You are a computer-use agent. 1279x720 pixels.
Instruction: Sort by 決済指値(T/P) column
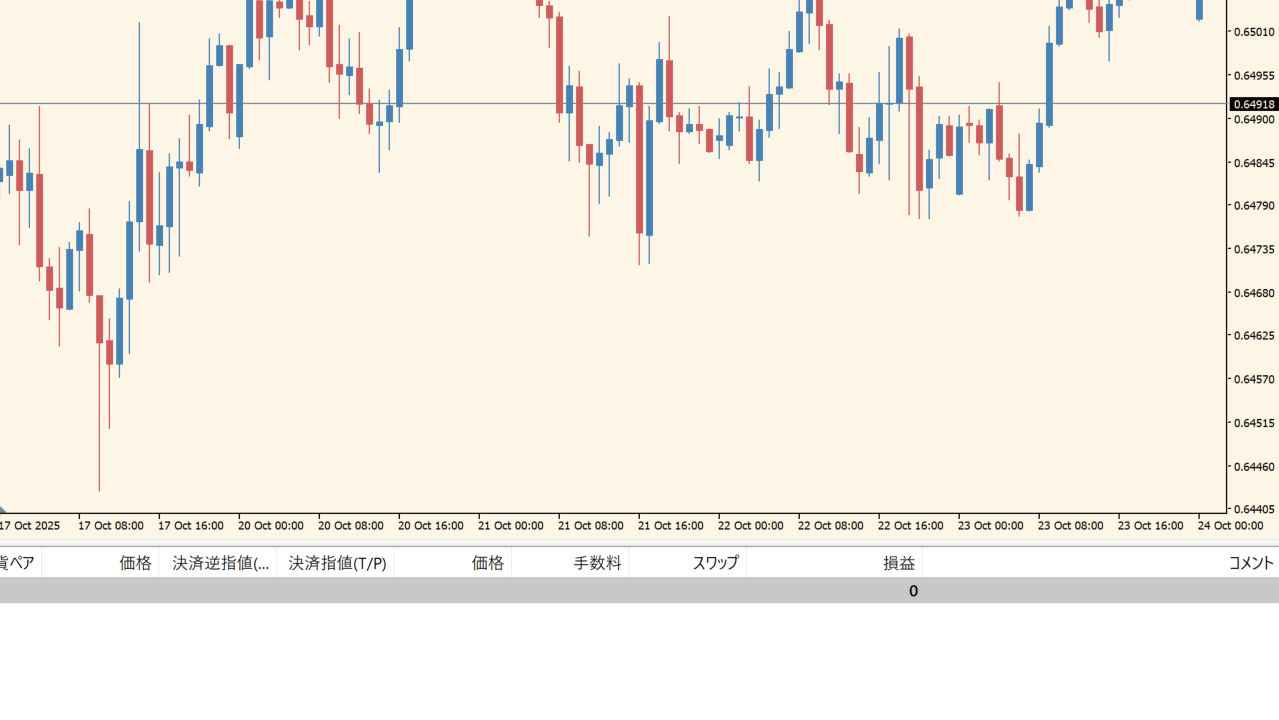click(x=337, y=563)
